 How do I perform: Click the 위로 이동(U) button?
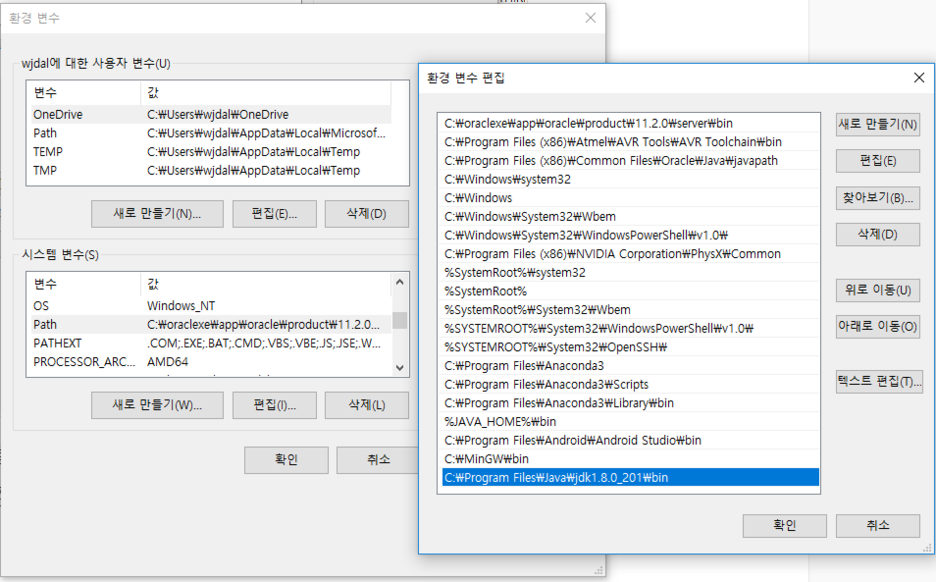pos(878,290)
